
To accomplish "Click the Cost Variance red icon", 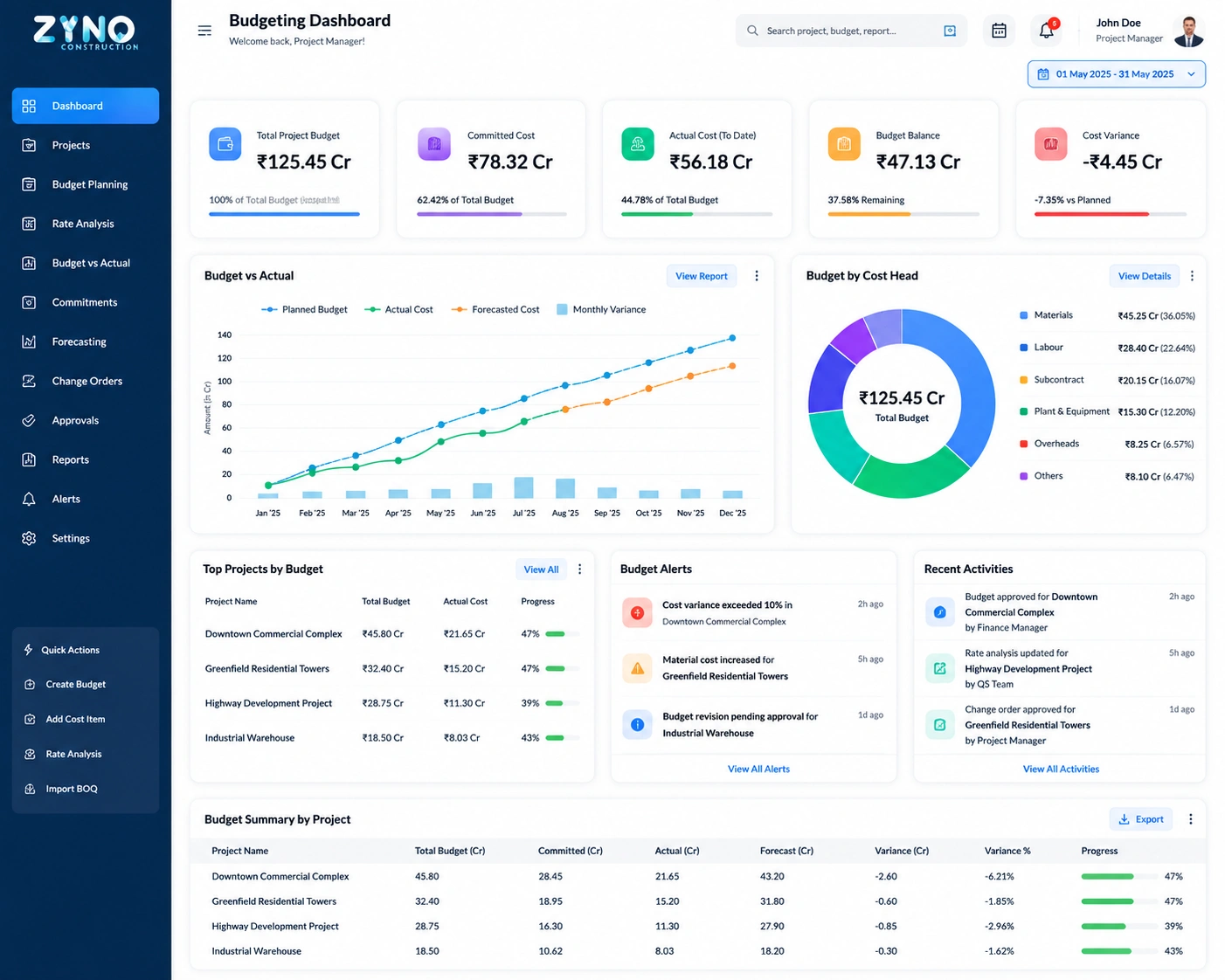I will 1051,144.
